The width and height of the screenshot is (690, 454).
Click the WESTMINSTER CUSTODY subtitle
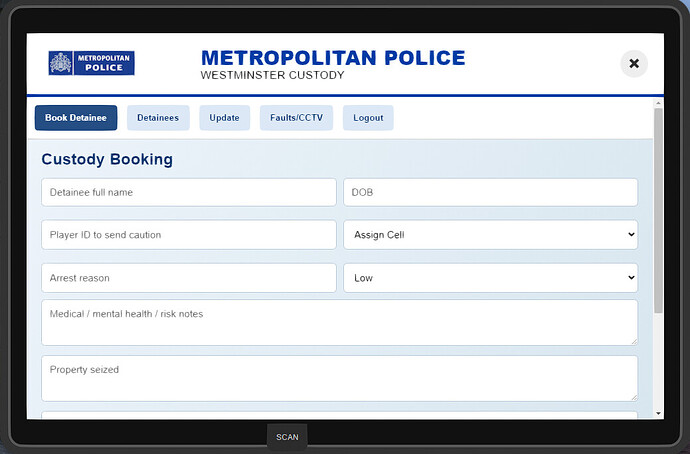tap(272, 75)
